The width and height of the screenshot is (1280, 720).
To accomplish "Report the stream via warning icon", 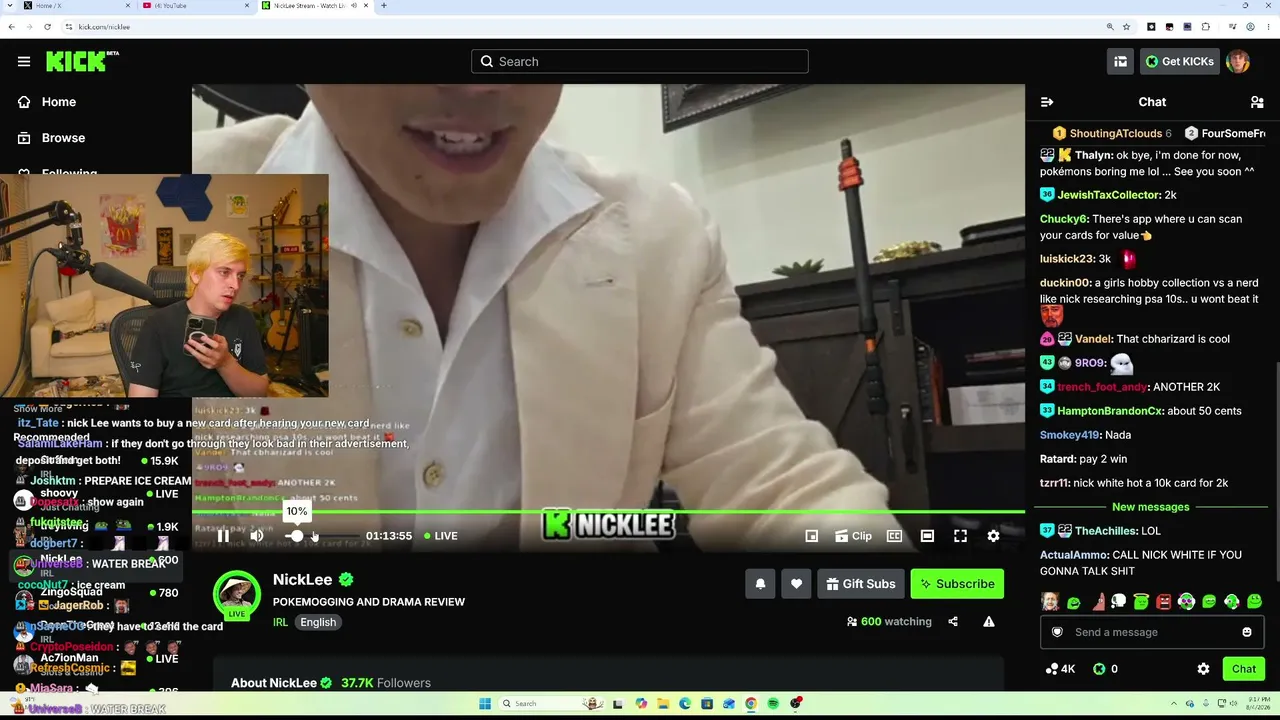I will [x=989, y=622].
